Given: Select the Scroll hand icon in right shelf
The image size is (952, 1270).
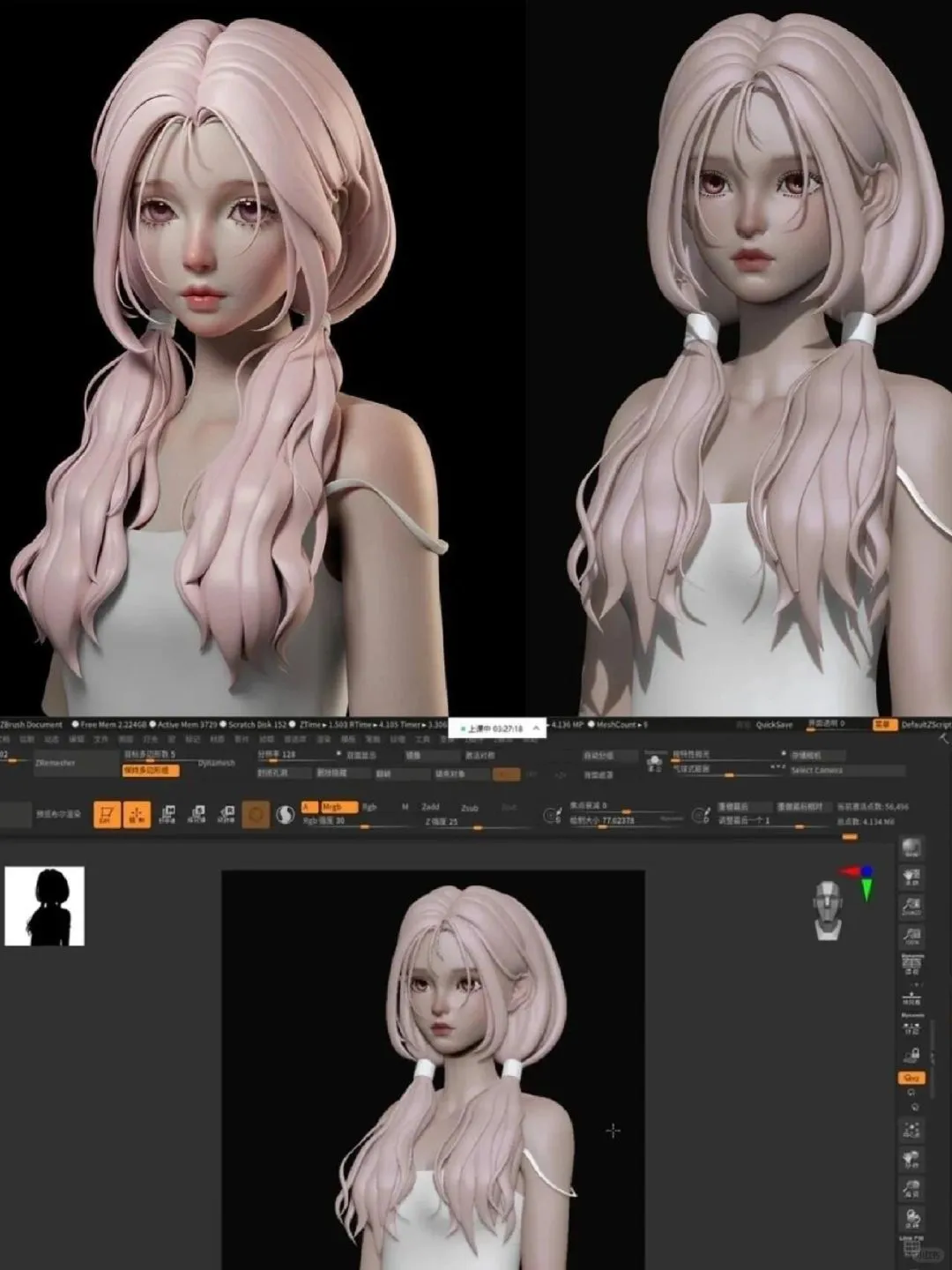Looking at the screenshot, I should [911, 878].
